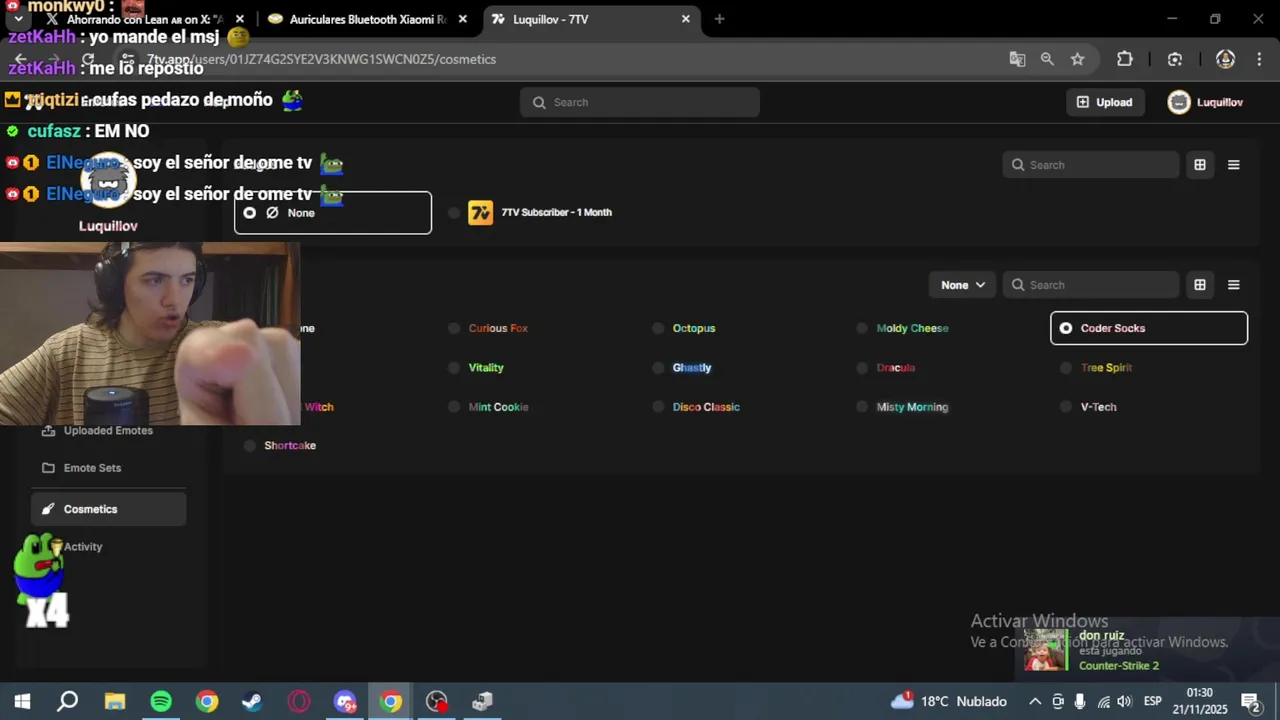Open Discord with 9+ badge from taskbar
Viewport: 1280px width, 720px height.
(x=345, y=702)
